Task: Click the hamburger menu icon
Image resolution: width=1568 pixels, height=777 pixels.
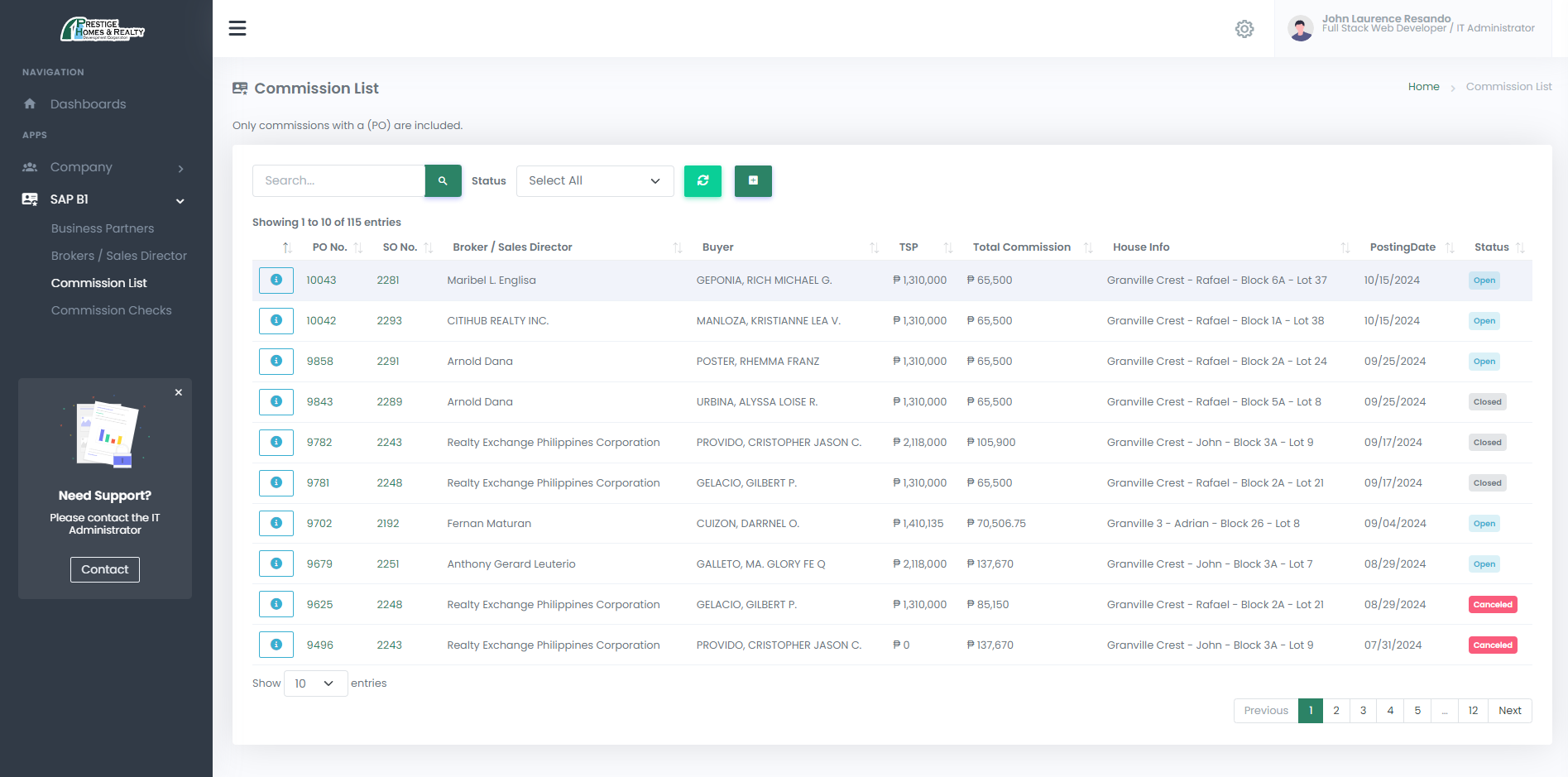Action: (x=237, y=28)
